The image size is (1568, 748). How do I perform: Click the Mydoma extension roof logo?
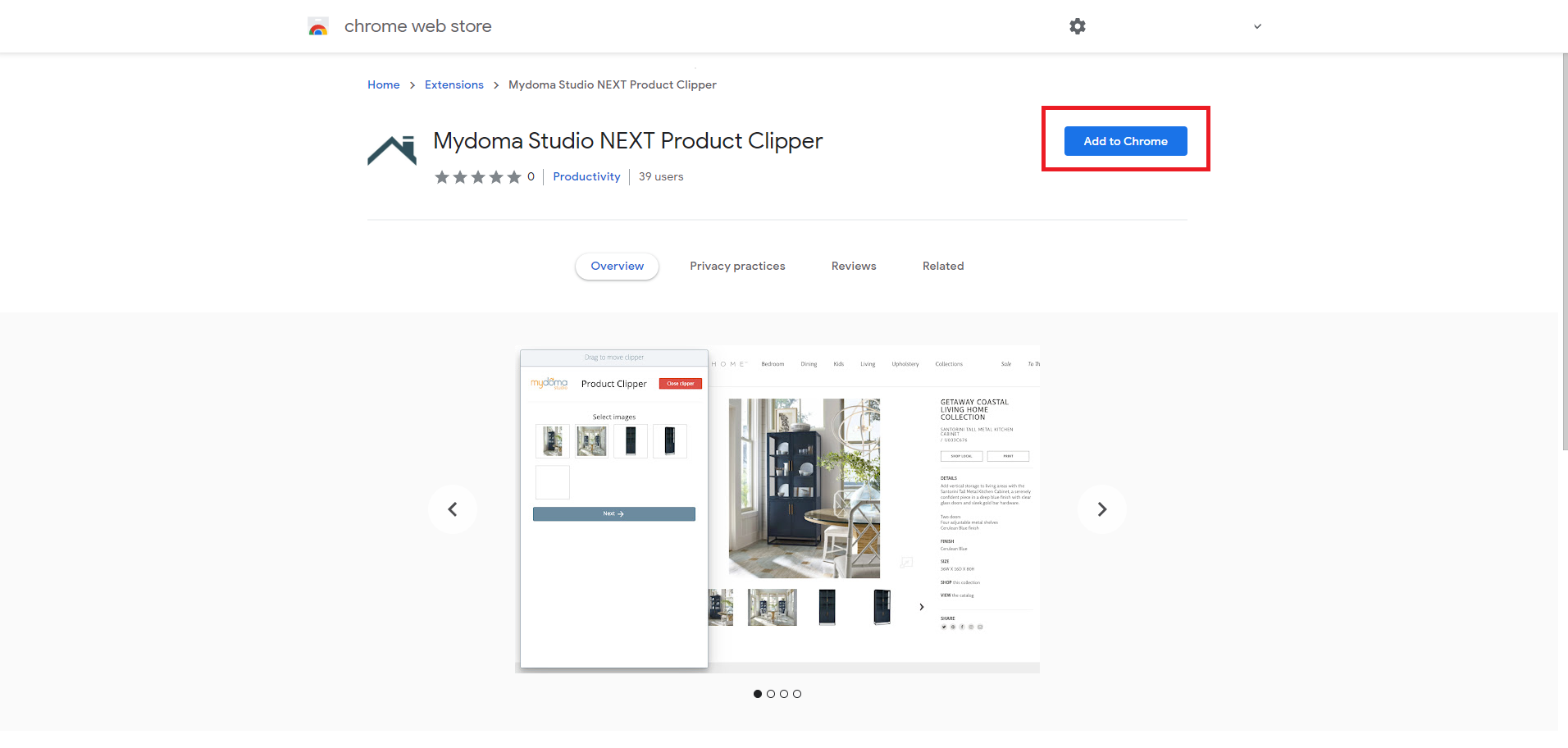[x=392, y=150]
